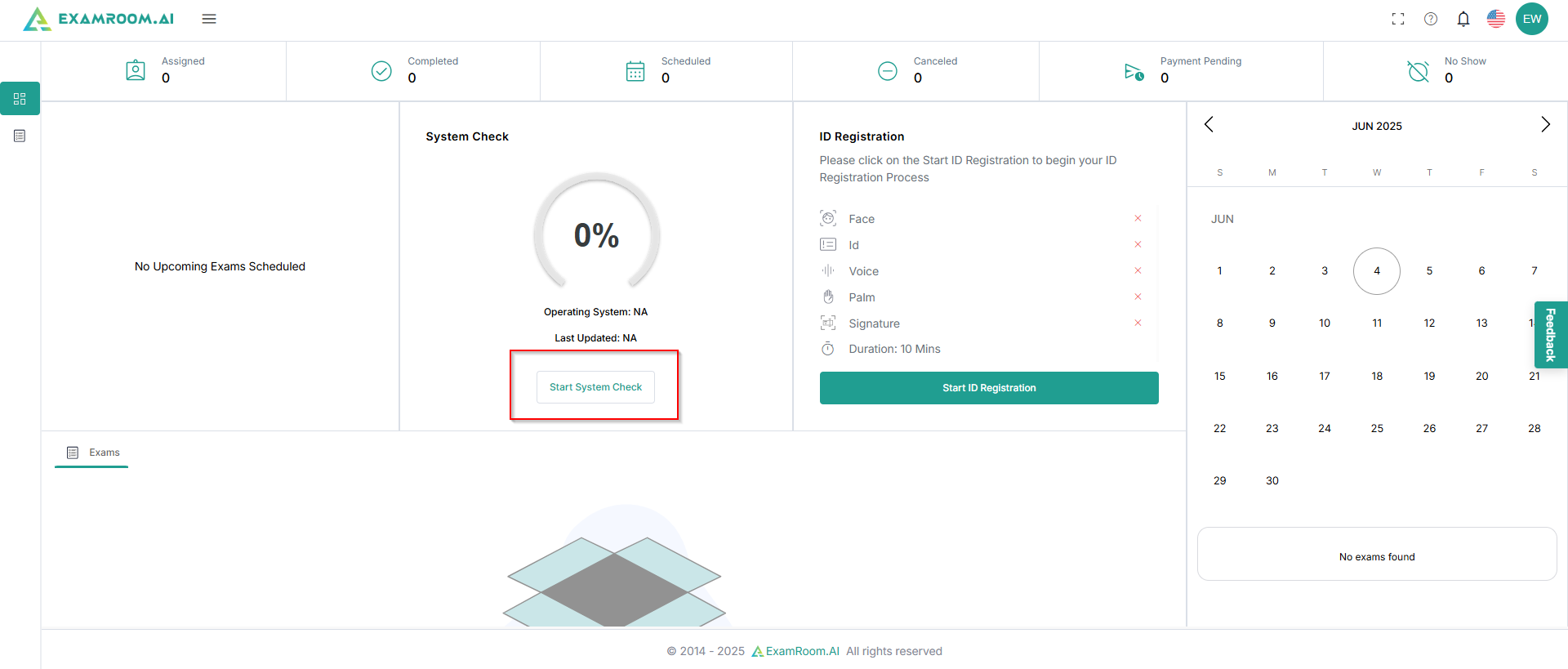Open the EW user profile avatar
The height and width of the screenshot is (669, 1568).
(1532, 19)
